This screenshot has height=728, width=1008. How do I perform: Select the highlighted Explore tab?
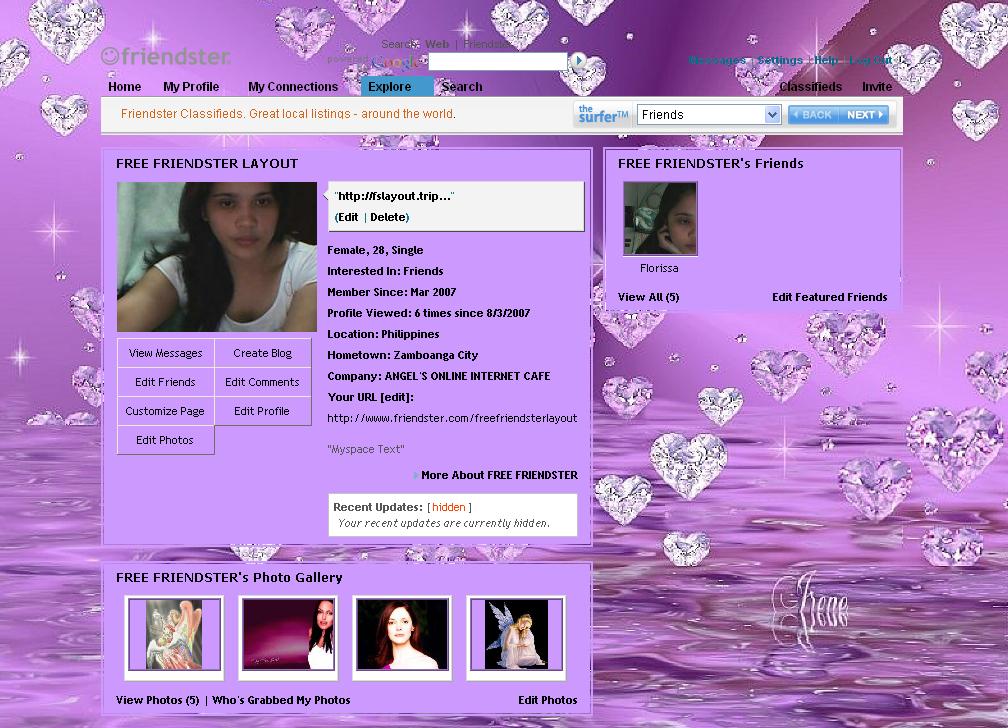[x=397, y=87]
